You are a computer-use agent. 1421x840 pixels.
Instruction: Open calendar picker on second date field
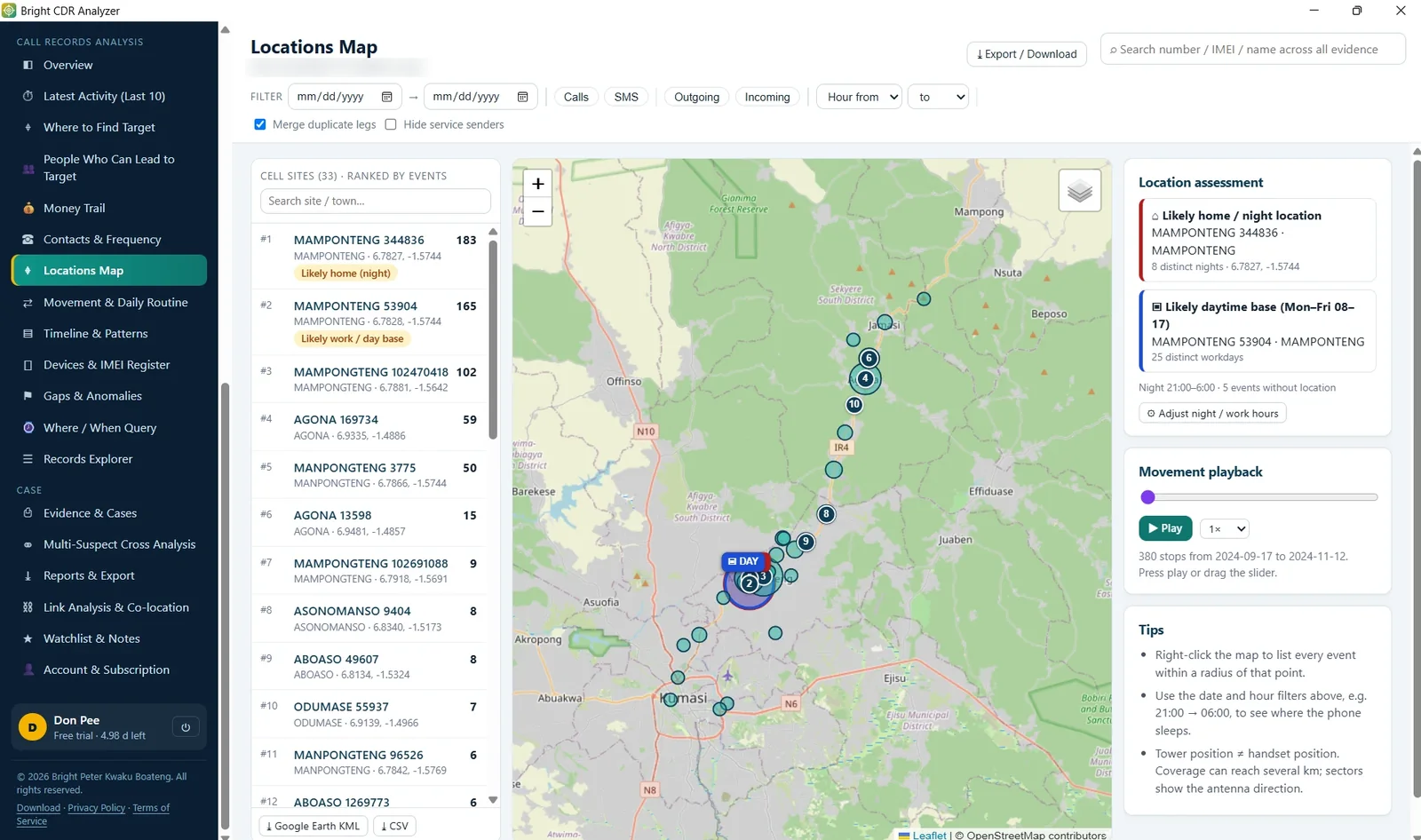pos(523,97)
